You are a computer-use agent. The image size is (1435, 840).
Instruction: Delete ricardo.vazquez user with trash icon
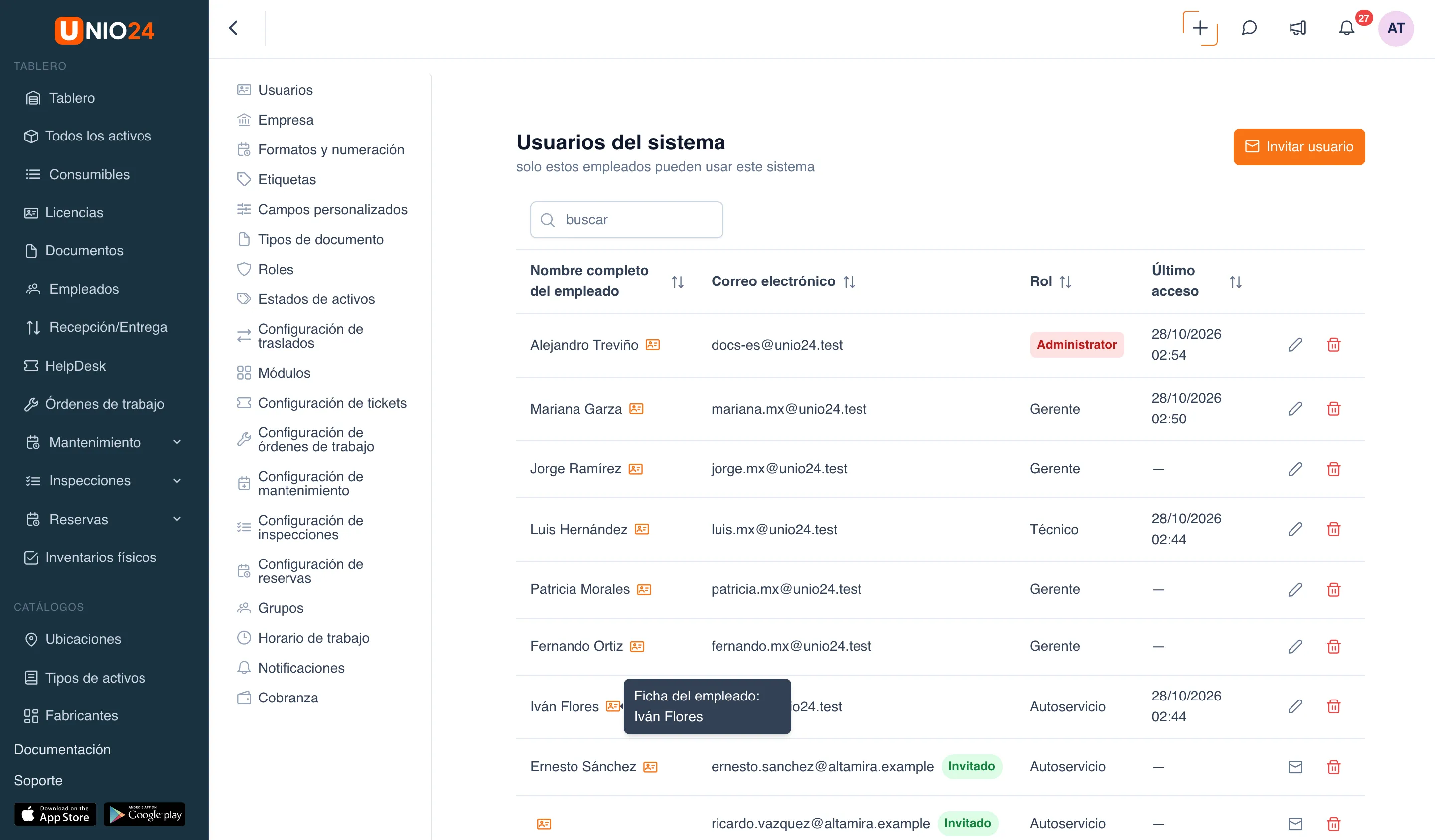point(1334,824)
